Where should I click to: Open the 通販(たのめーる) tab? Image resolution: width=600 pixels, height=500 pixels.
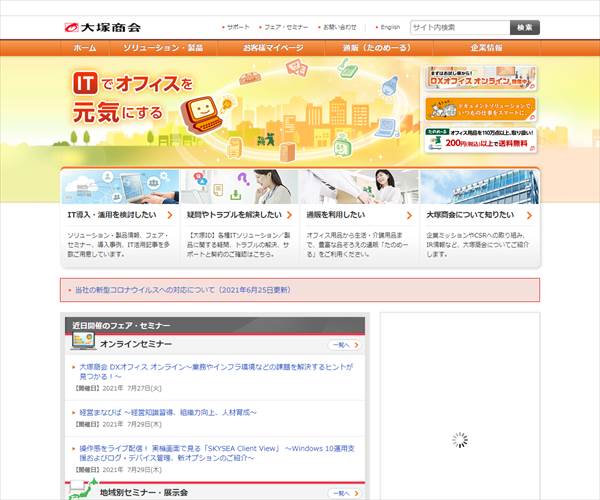tap(378, 48)
